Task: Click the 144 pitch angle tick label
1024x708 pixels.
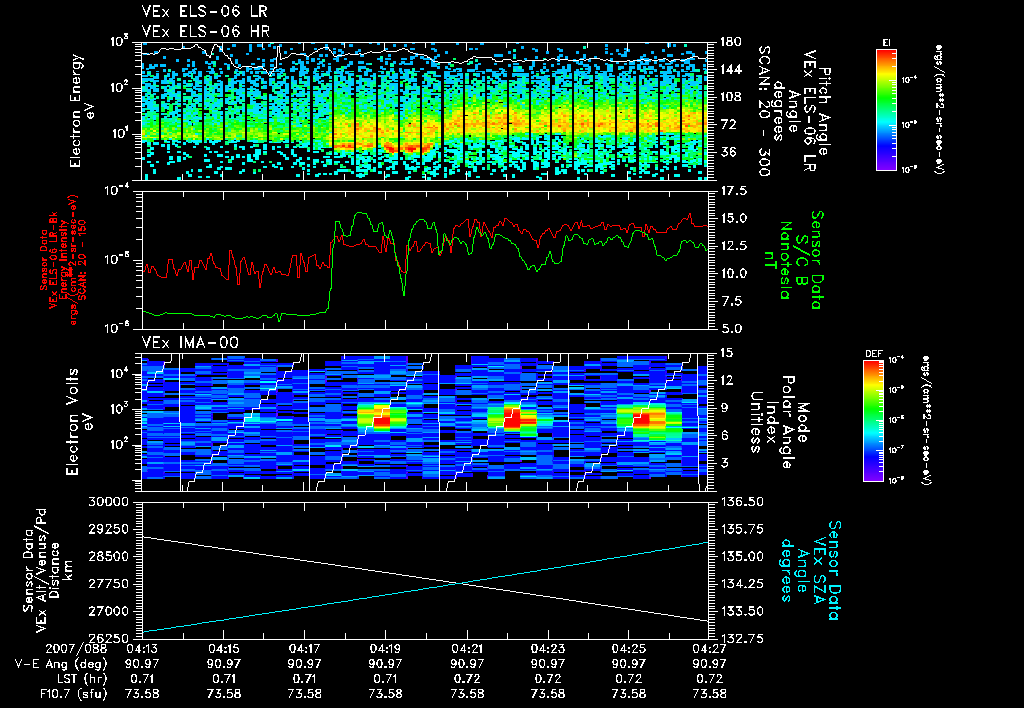Action: (731, 69)
